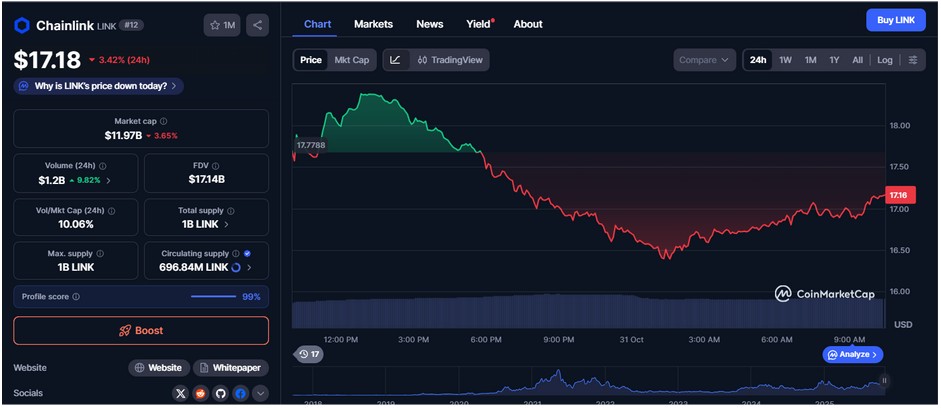Expand more social links chevron
This screenshot has height=410, width=941.
click(260, 394)
